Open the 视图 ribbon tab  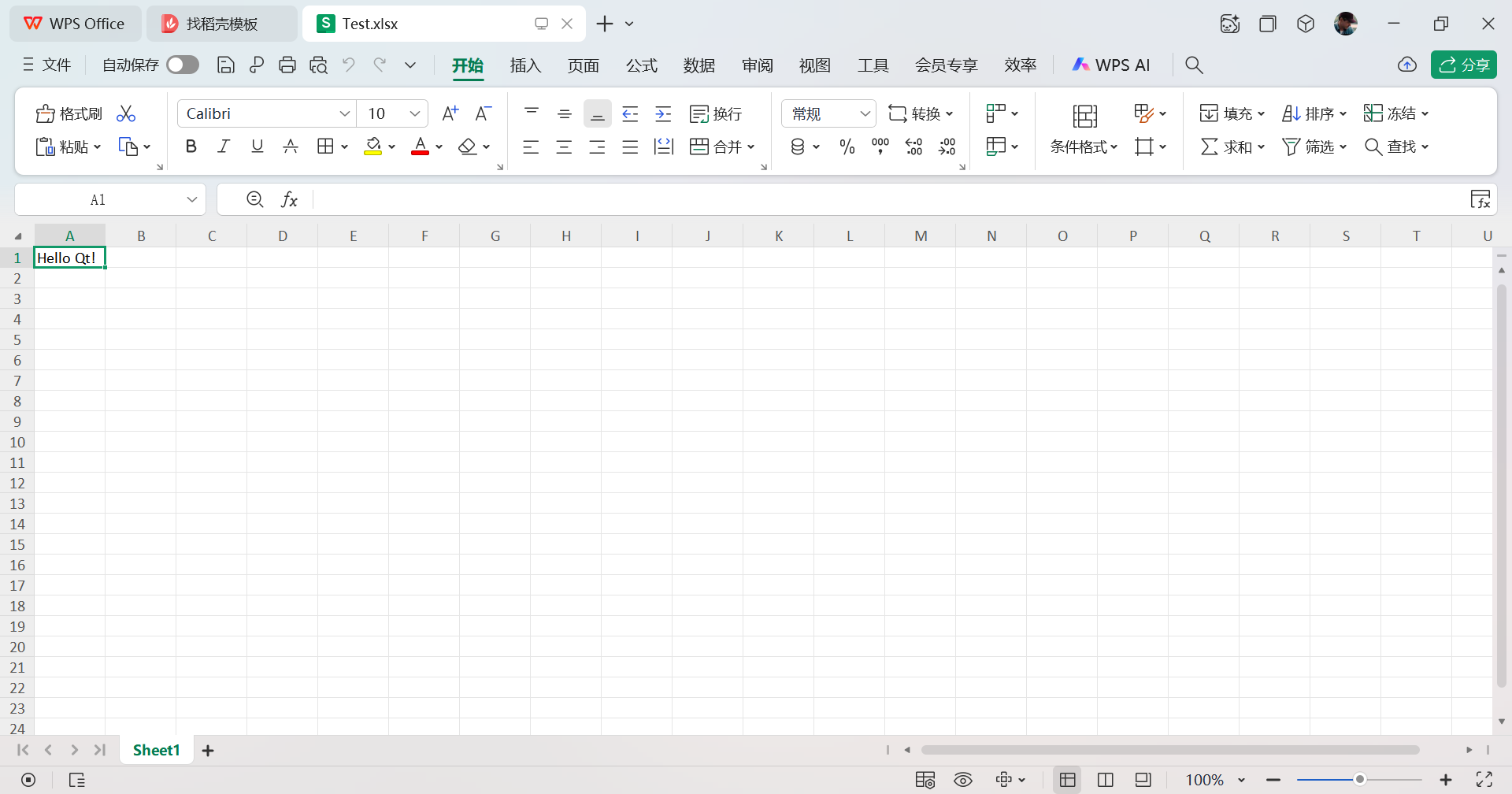(x=815, y=65)
